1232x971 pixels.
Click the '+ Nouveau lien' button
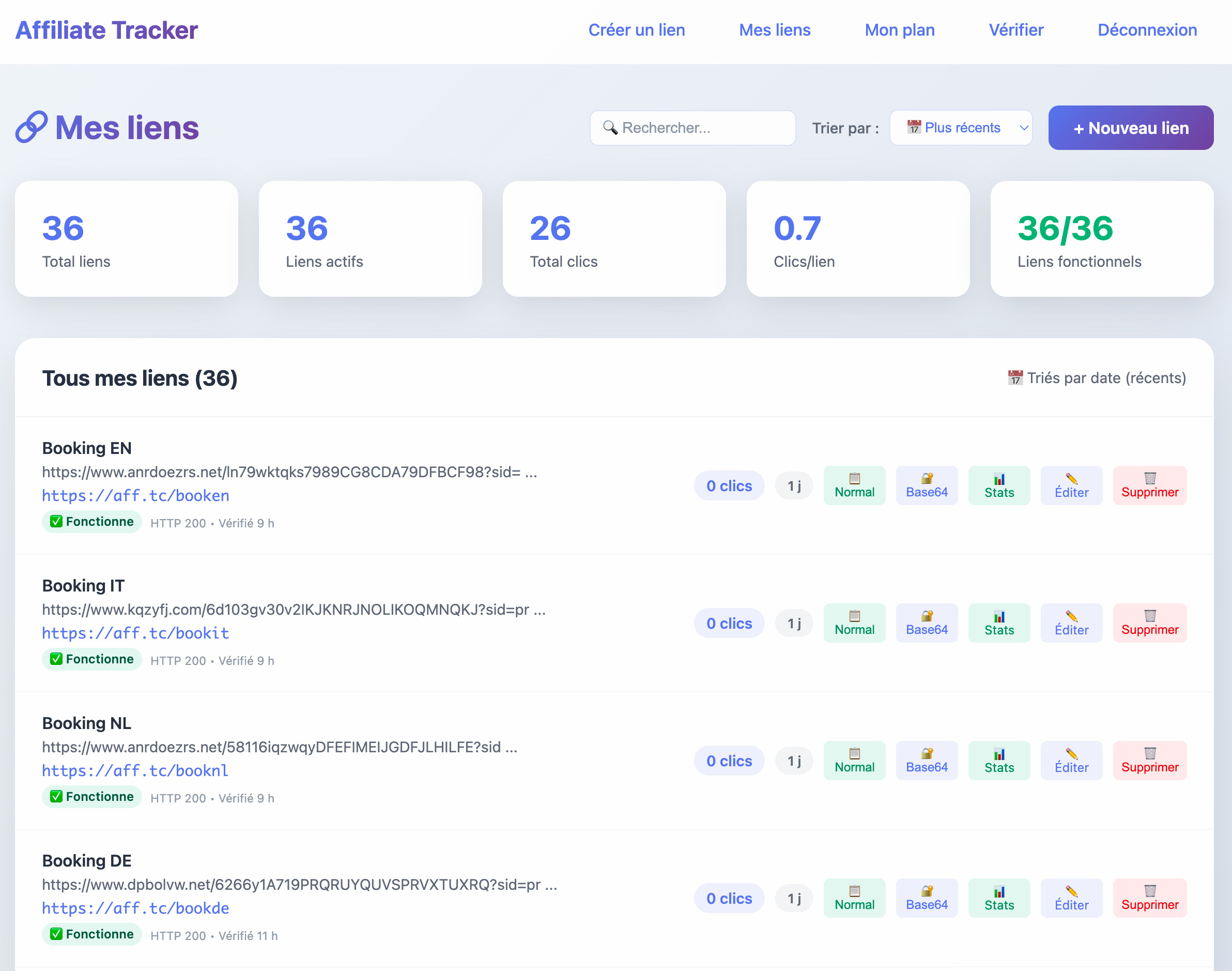coord(1131,128)
